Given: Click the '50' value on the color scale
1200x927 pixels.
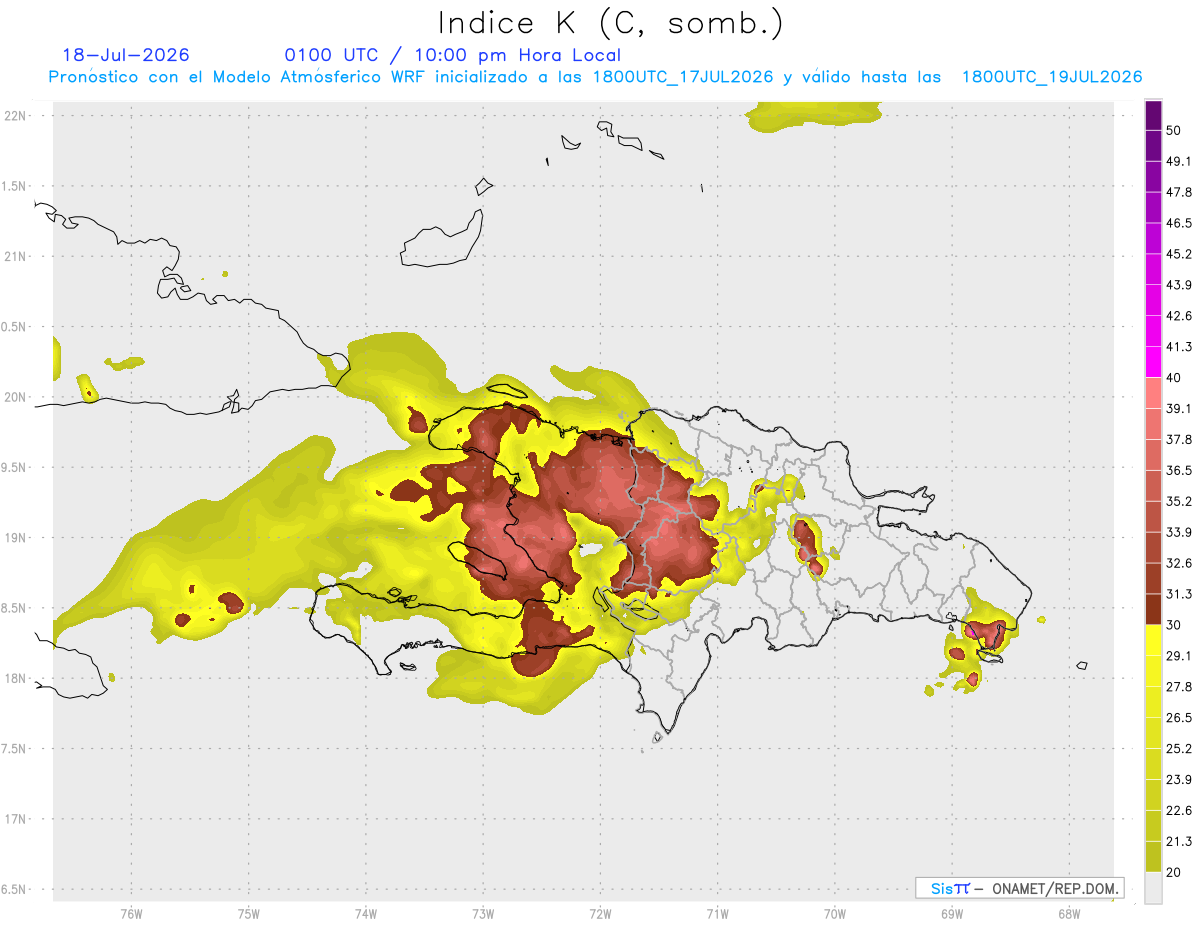Looking at the screenshot, I should point(1174,130).
